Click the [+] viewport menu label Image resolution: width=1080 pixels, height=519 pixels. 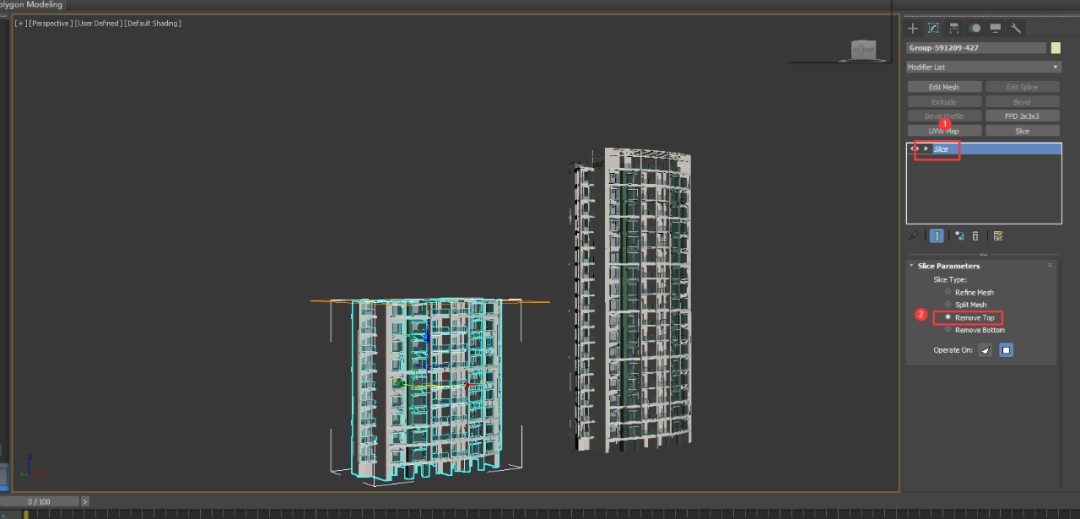(21, 23)
